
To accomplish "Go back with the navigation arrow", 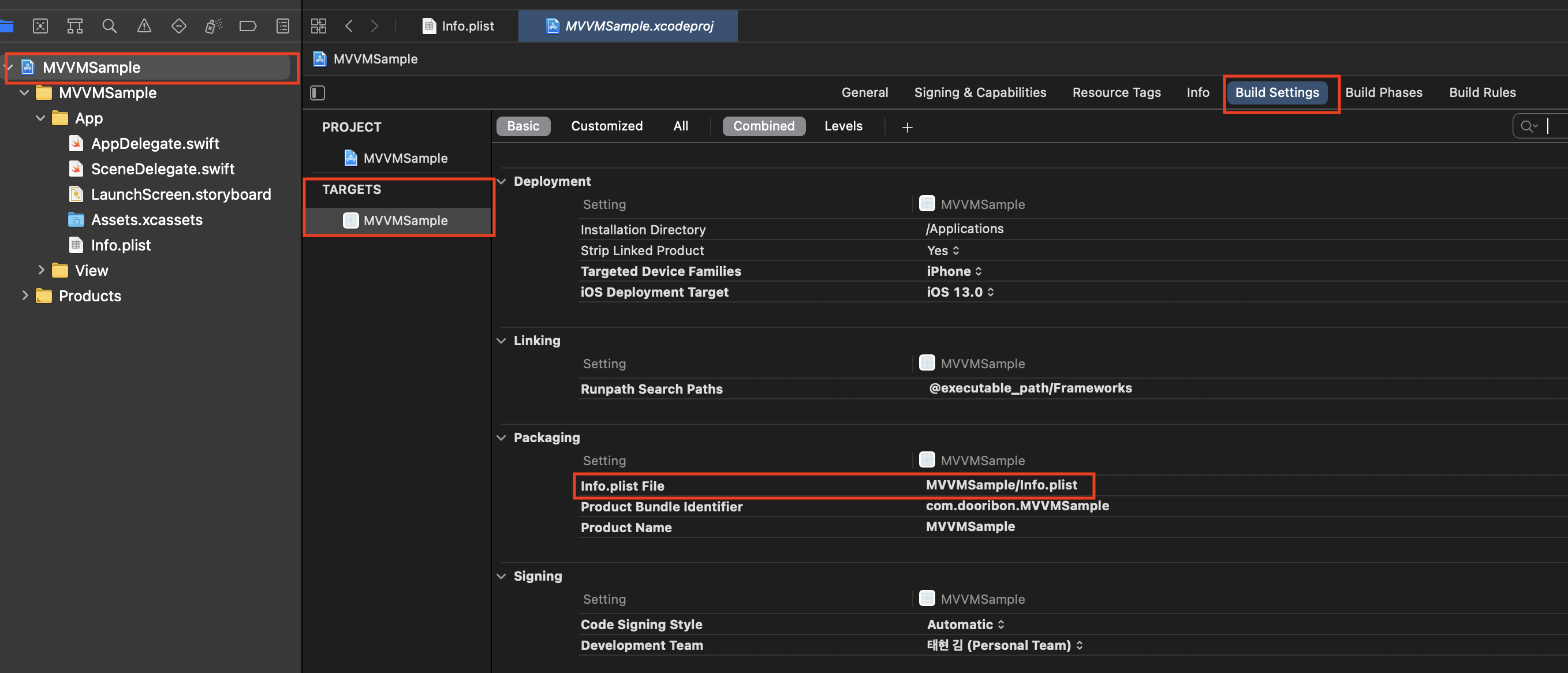I will point(349,25).
